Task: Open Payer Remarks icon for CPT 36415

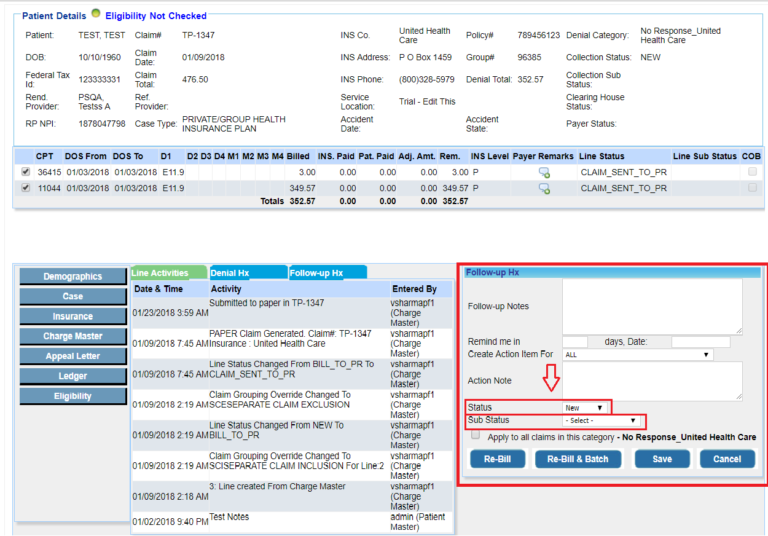Action: [544, 172]
